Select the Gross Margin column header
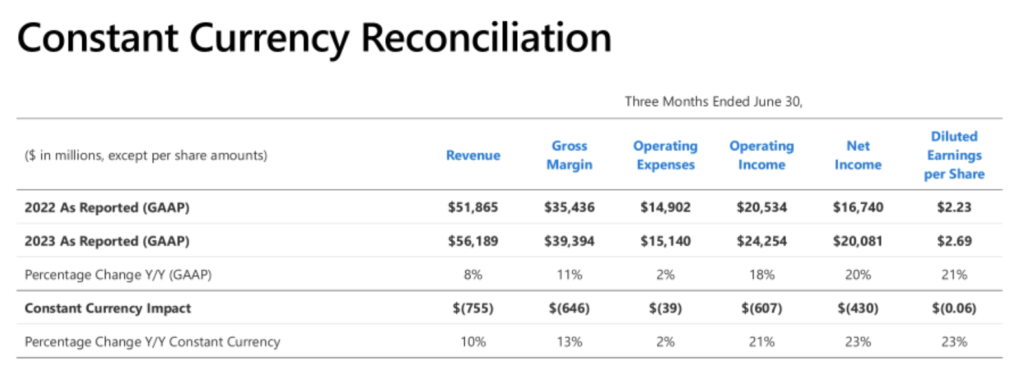The image size is (1024, 384). (569, 155)
